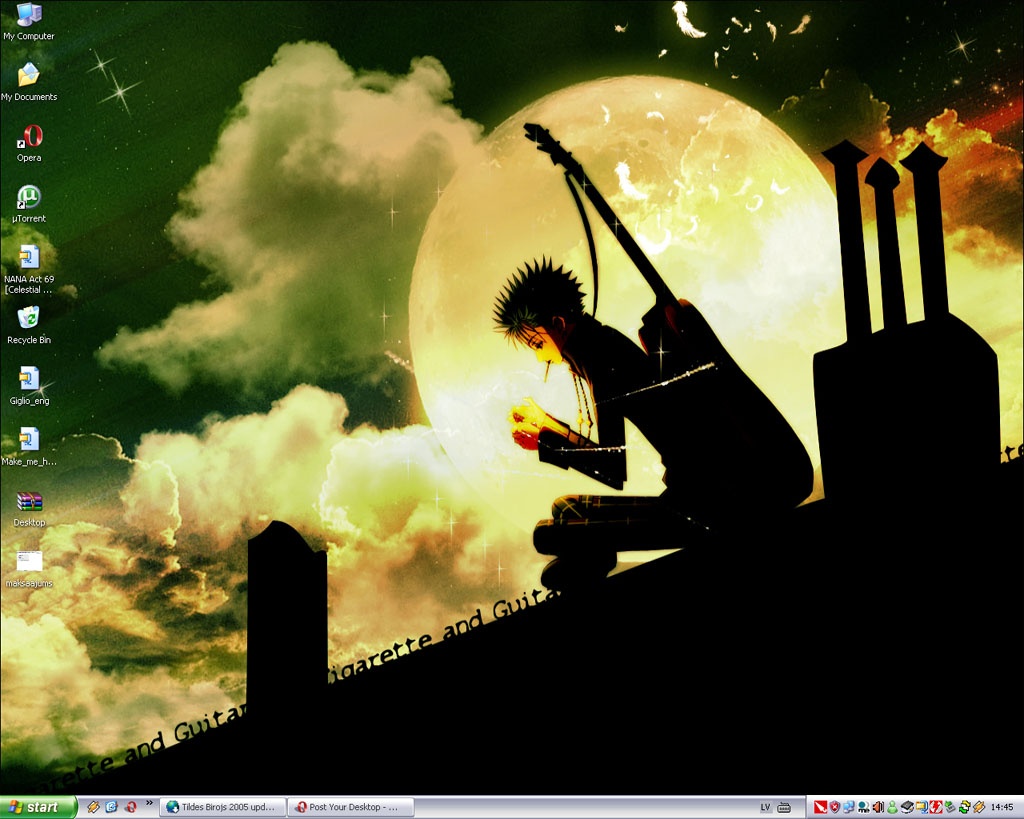Screen dimensions: 1024x819
Task: Switch to Post Your Desktop Opera window
Action: 352,807
